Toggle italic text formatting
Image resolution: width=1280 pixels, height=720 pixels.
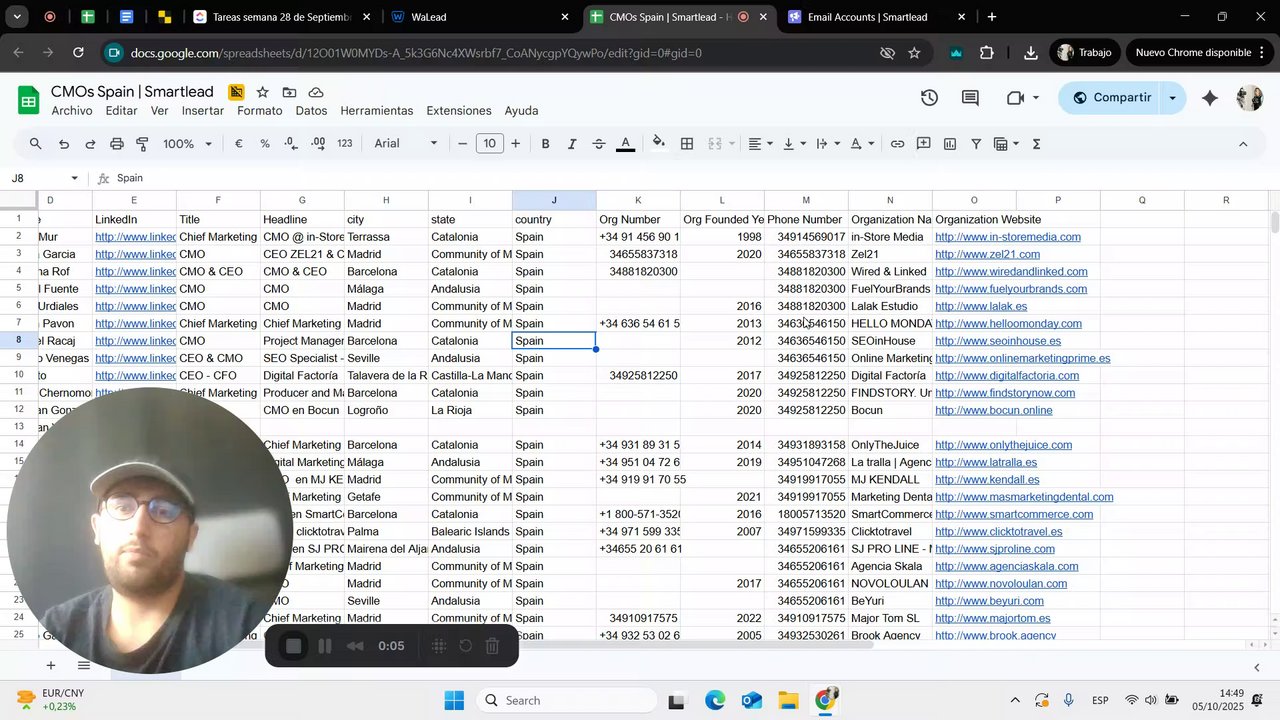(572, 144)
